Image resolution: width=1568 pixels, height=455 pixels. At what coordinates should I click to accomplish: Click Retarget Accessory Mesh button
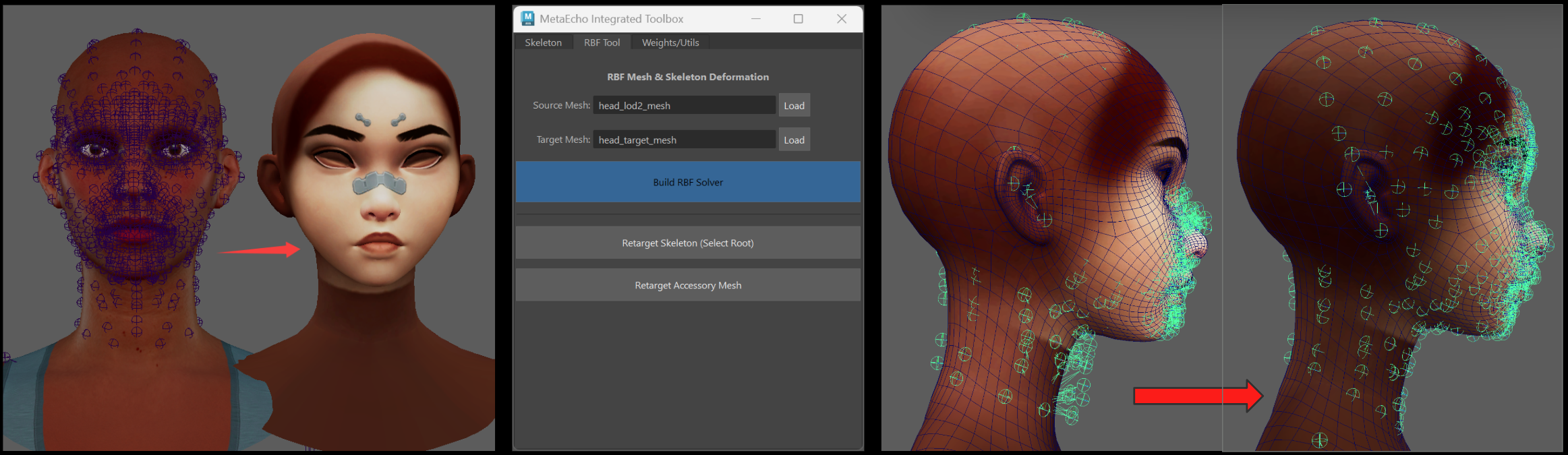(688, 285)
